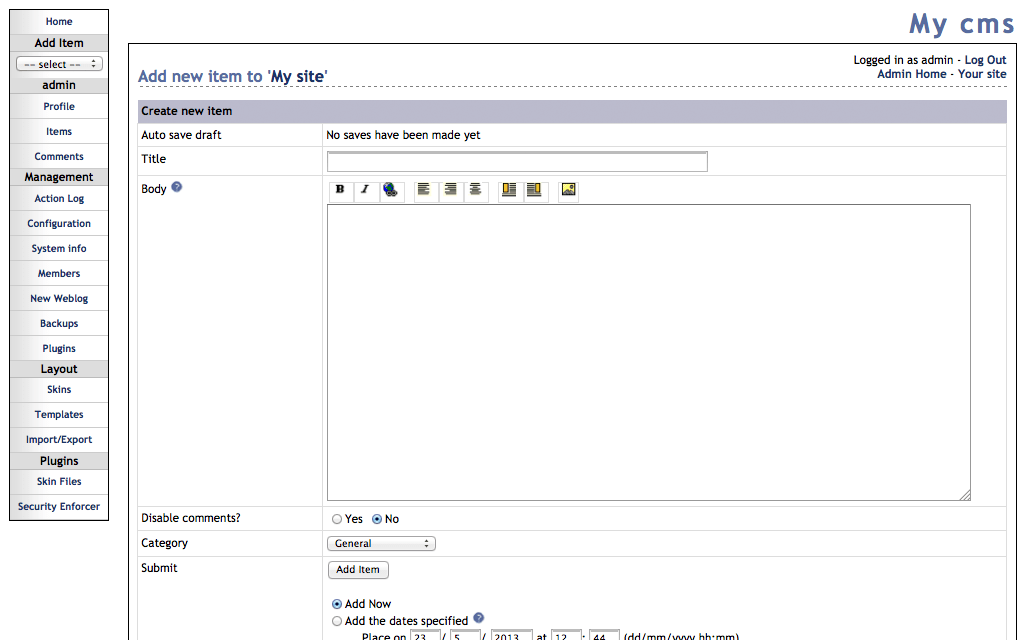This screenshot has height=640, width=1024.
Task: Go to Skins in the Layout menu
Action: [59, 390]
